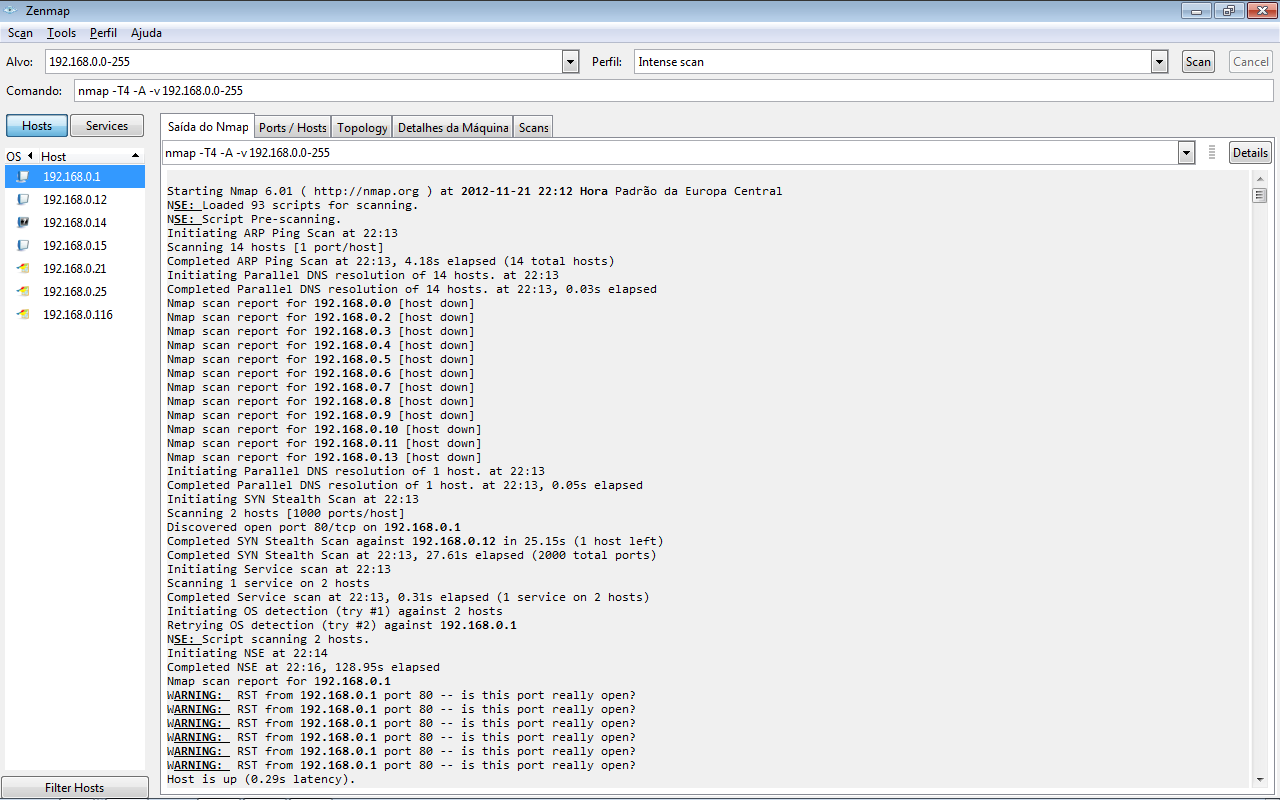Open the Tools menu

[x=61, y=33]
